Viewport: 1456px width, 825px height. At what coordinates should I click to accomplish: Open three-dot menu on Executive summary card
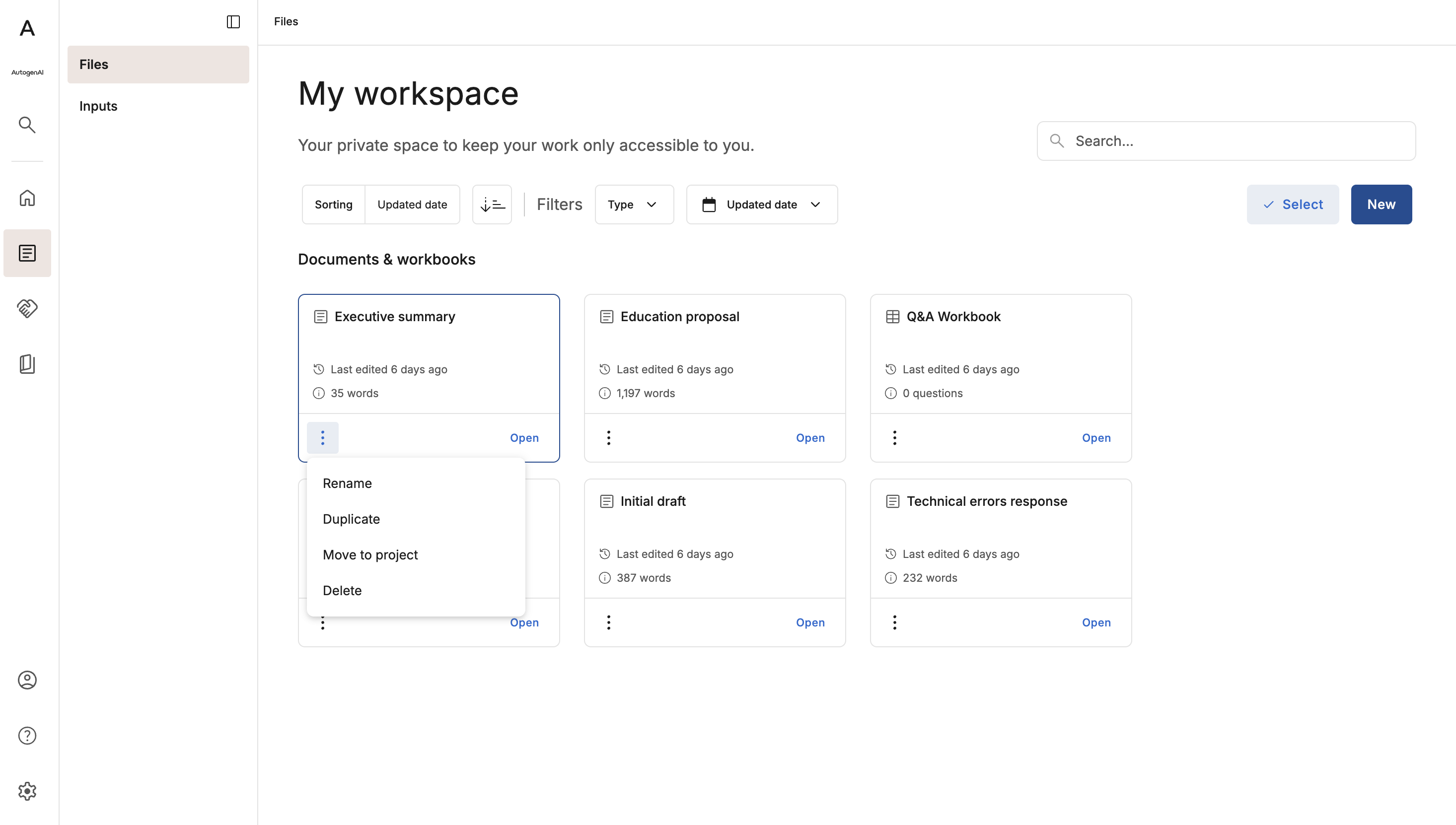tap(322, 437)
